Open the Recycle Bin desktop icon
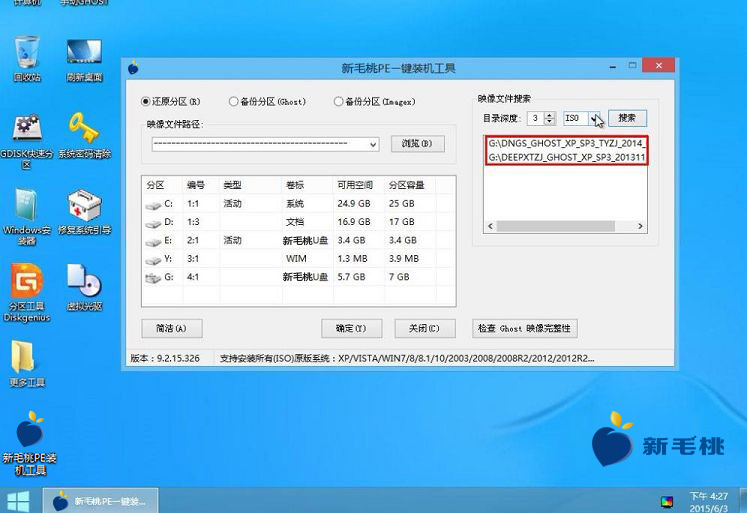Screen dimensions: 747x513 click(27, 58)
